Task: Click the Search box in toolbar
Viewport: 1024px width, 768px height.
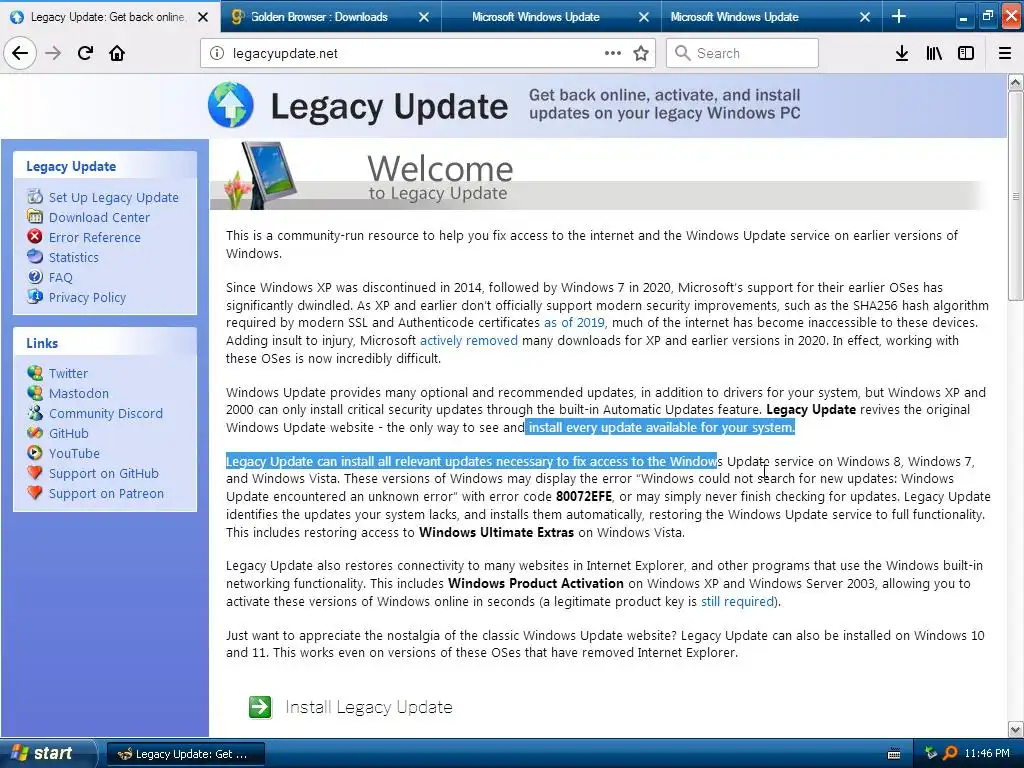Action: pos(742,53)
